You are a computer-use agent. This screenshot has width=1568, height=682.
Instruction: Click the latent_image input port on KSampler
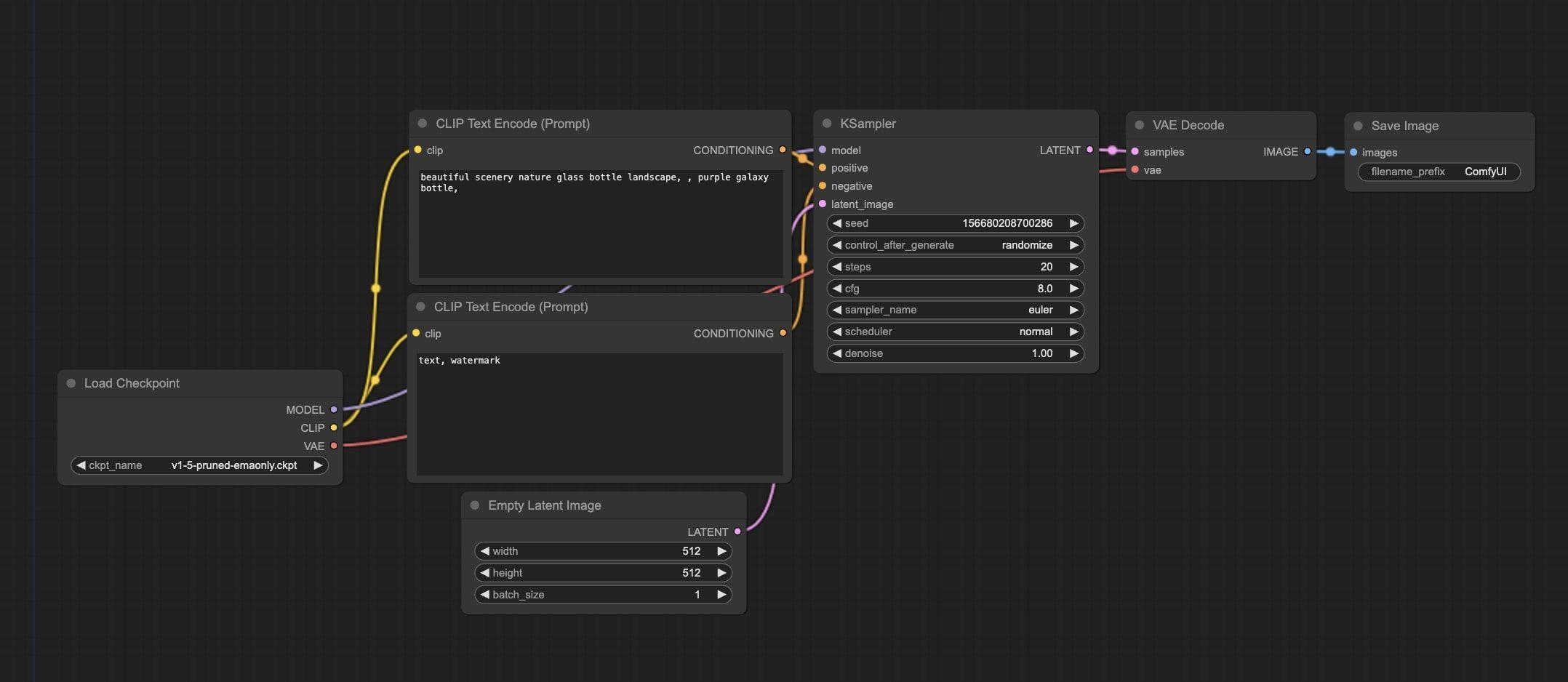[823, 204]
